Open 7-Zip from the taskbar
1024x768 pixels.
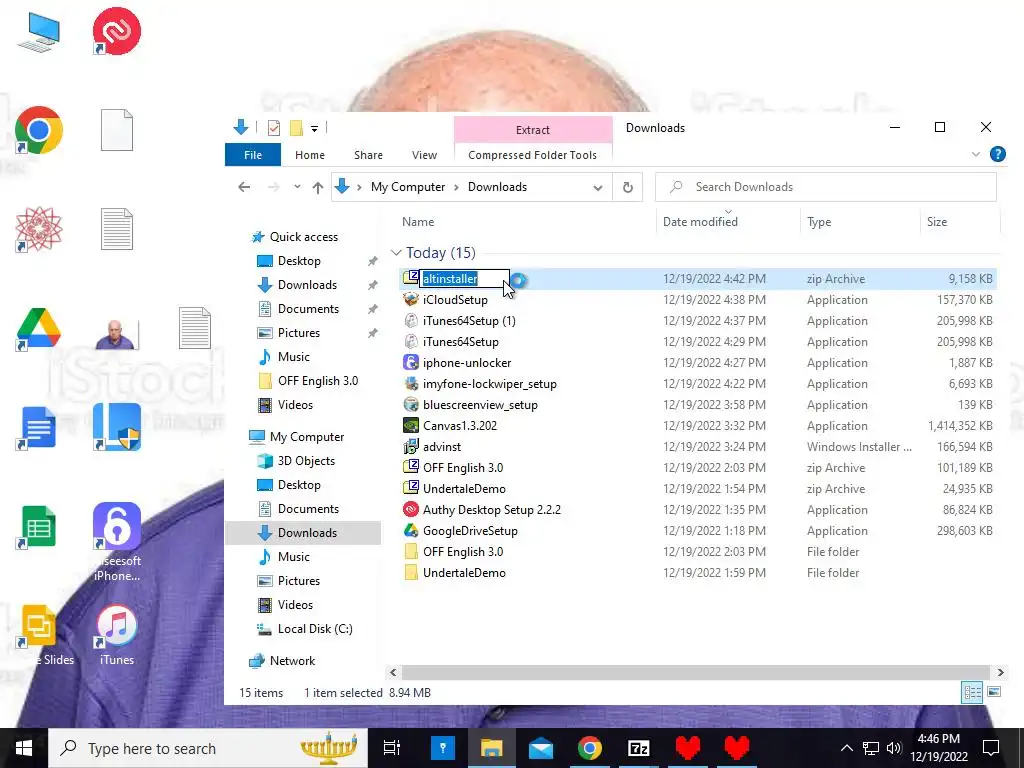(x=638, y=748)
